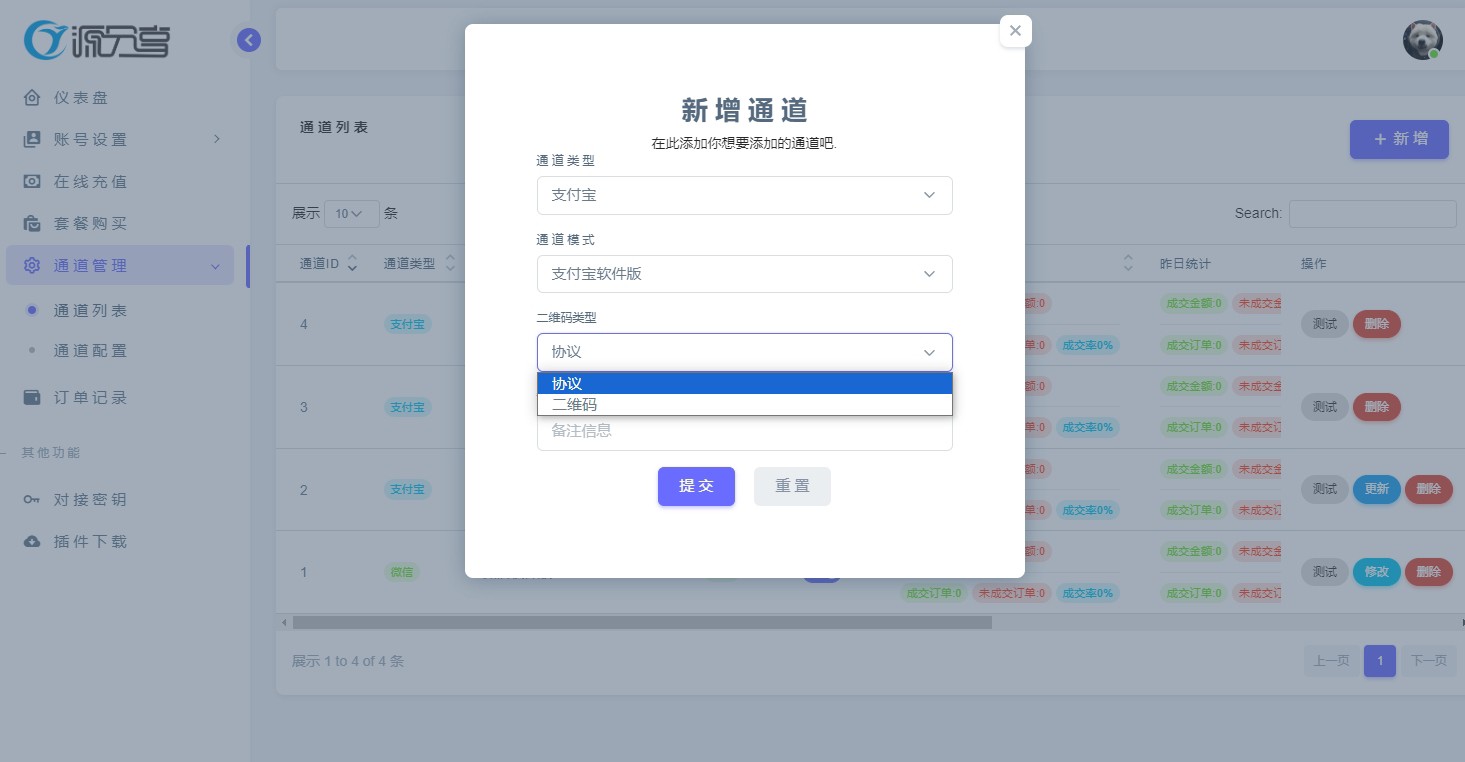Choose 协议 from the dropdown list
The width and height of the screenshot is (1465, 762).
[x=744, y=383]
